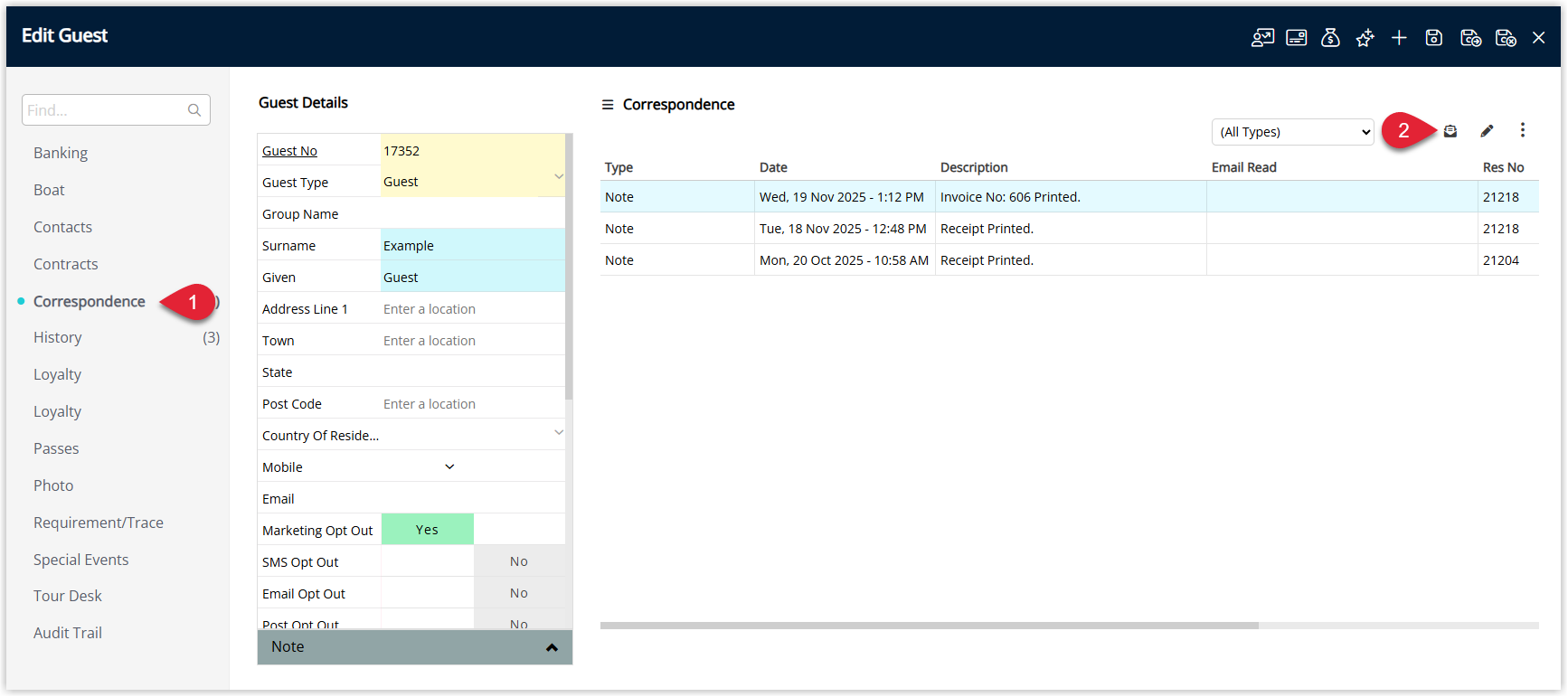Open the Passes sidebar section

[56, 448]
